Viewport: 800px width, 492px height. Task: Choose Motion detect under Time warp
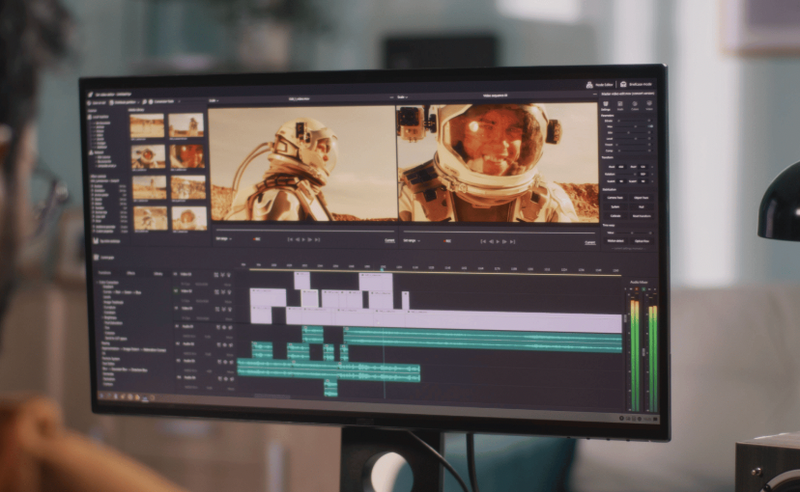615,241
